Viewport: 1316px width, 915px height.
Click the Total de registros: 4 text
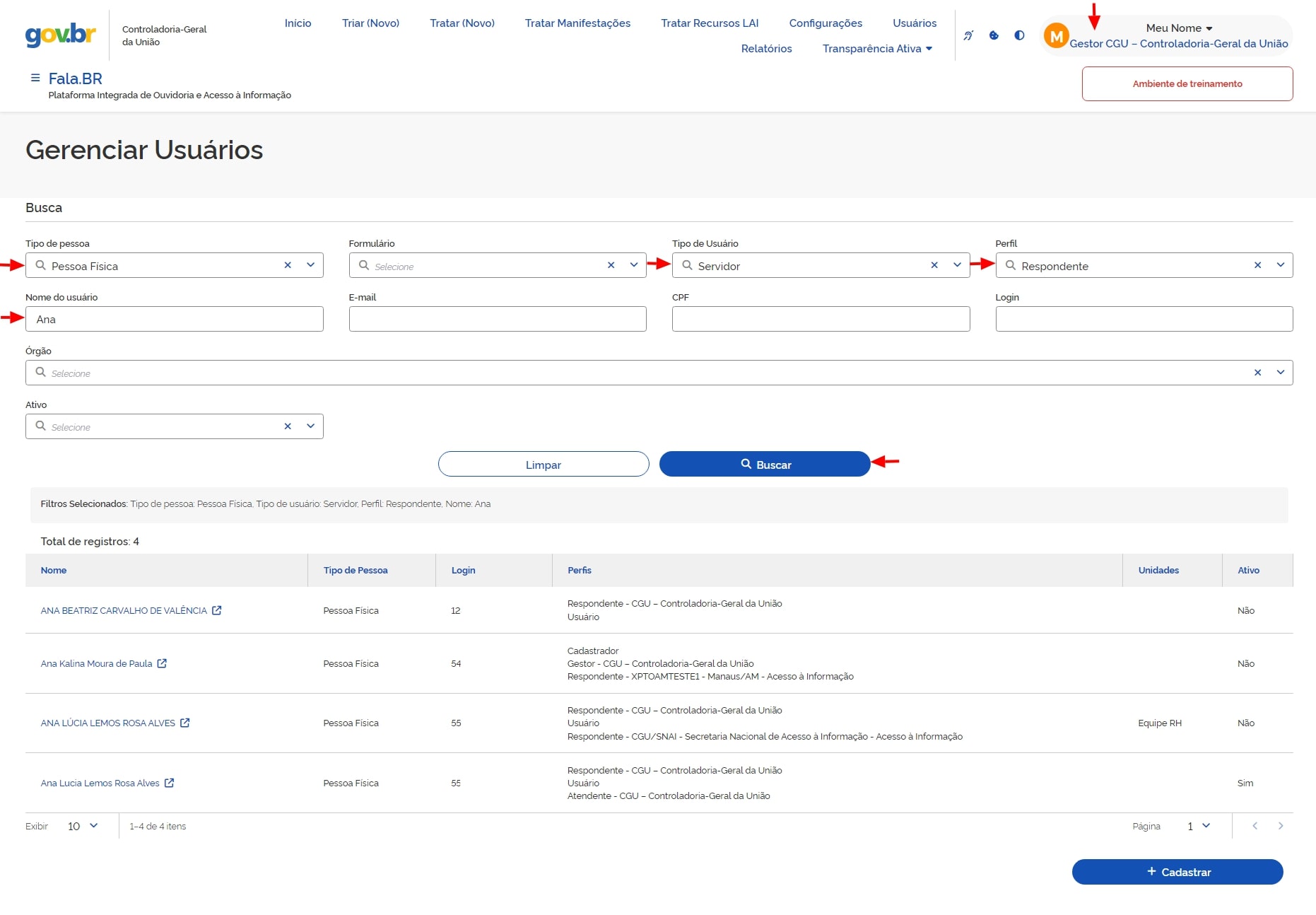(x=90, y=541)
